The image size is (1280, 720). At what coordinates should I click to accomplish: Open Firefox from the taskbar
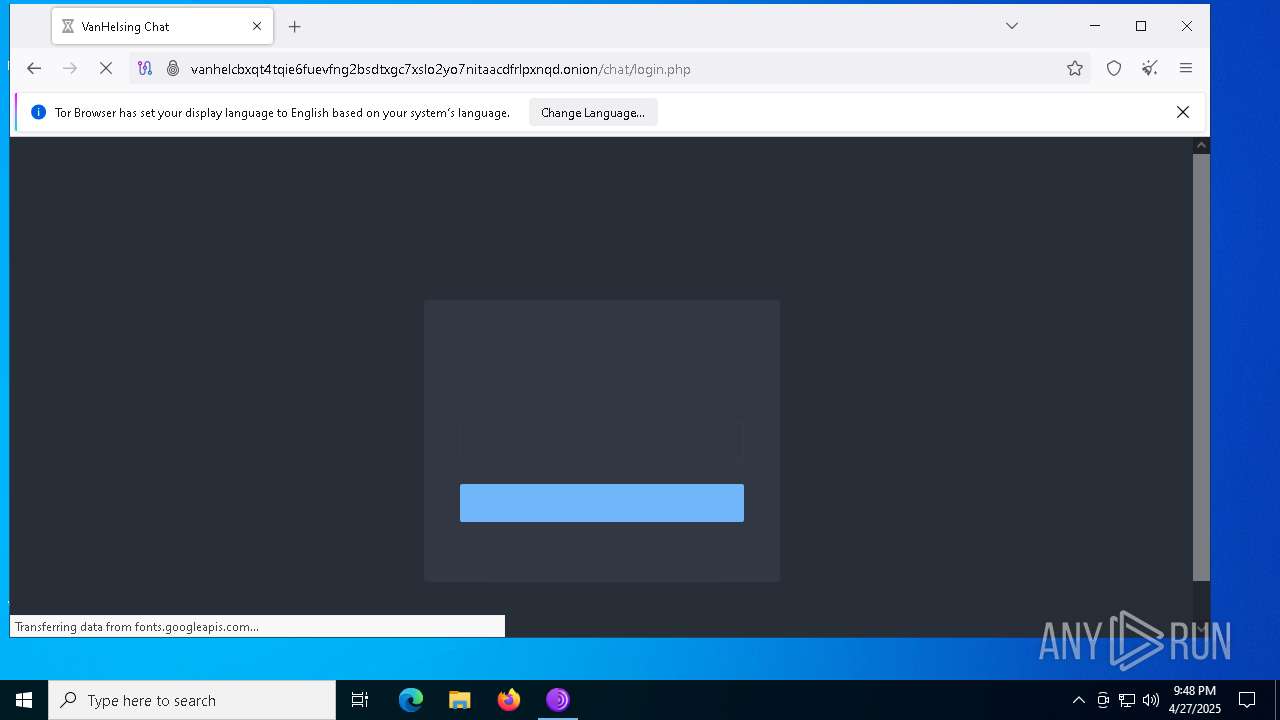coord(509,700)
